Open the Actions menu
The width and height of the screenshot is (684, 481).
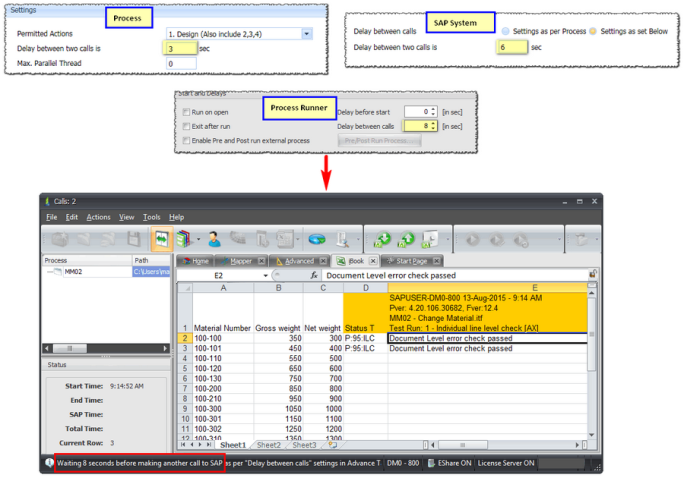click(x=98, y=217)
